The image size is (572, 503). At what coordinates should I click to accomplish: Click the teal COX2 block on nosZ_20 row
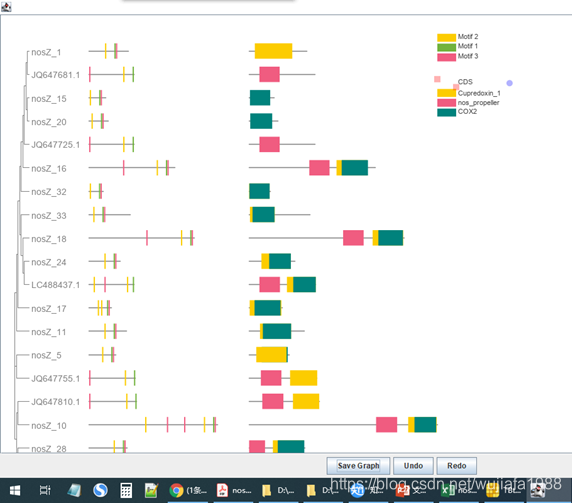click(261, 121)
